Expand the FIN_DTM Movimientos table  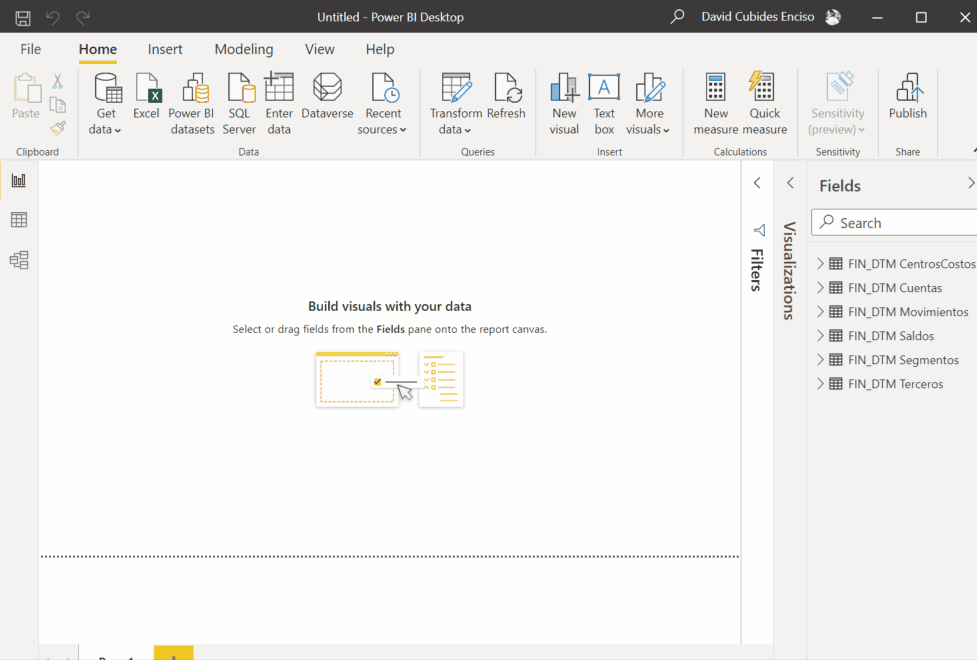821,312
